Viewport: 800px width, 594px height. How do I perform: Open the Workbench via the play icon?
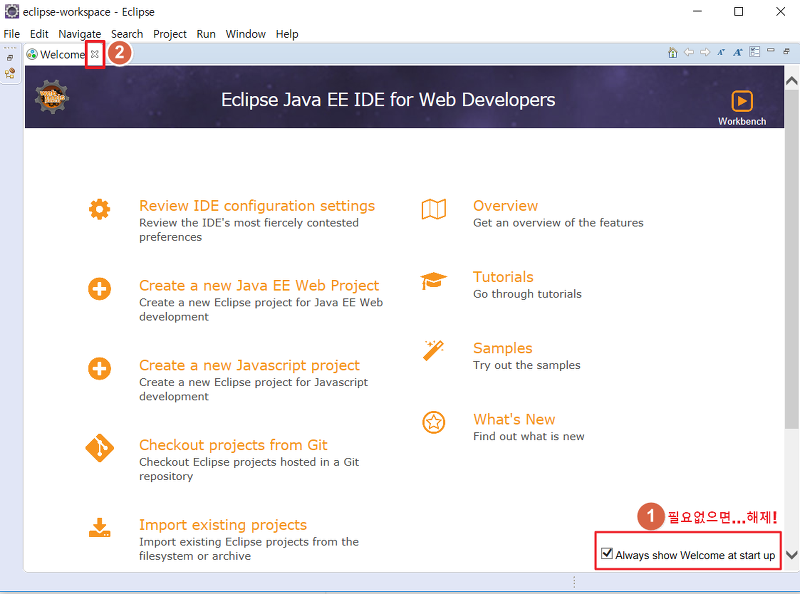(x=742, y=101)
